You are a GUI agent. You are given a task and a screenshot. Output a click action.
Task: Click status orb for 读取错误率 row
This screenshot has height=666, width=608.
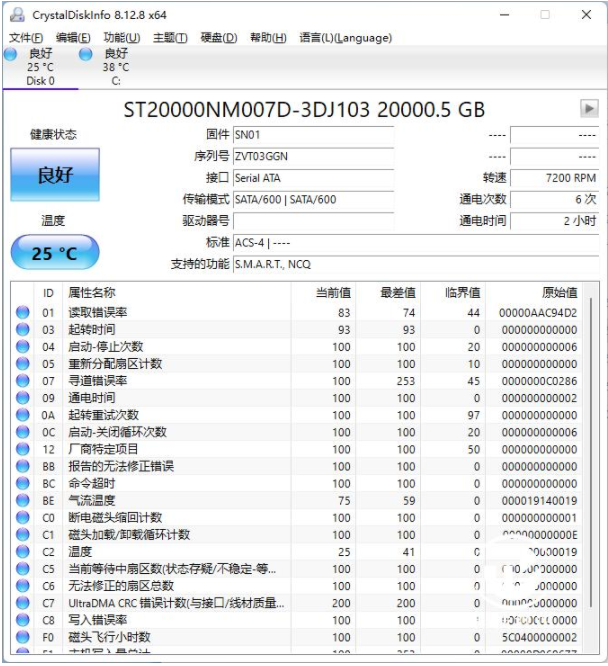click(x=22, y=313)
